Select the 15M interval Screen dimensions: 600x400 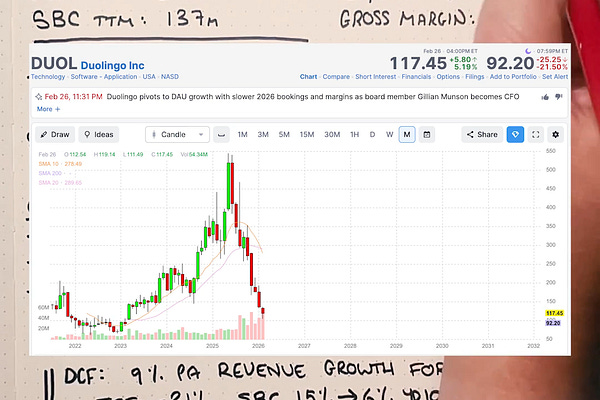307,135
